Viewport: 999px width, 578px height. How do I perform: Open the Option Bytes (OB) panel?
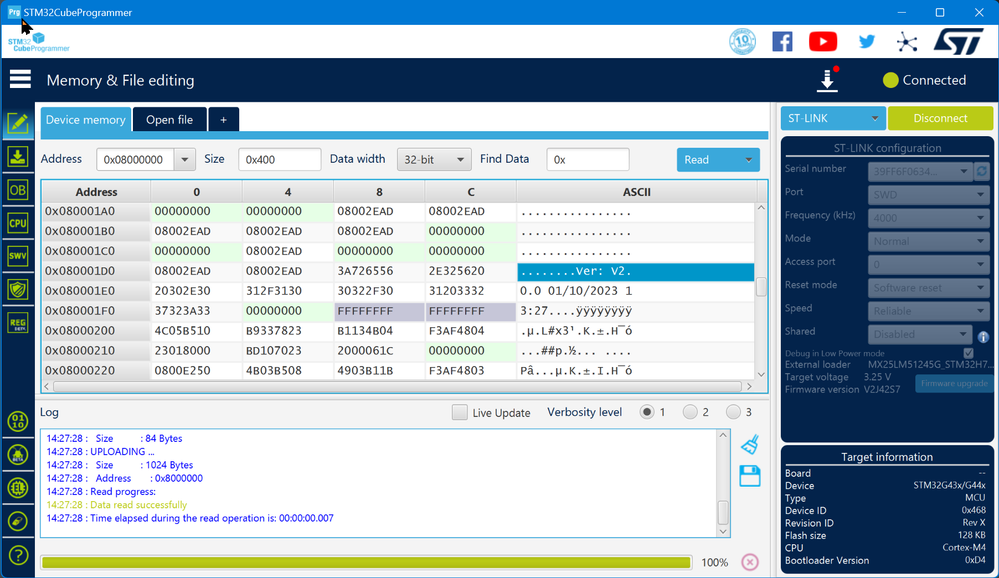pos(18,190)
